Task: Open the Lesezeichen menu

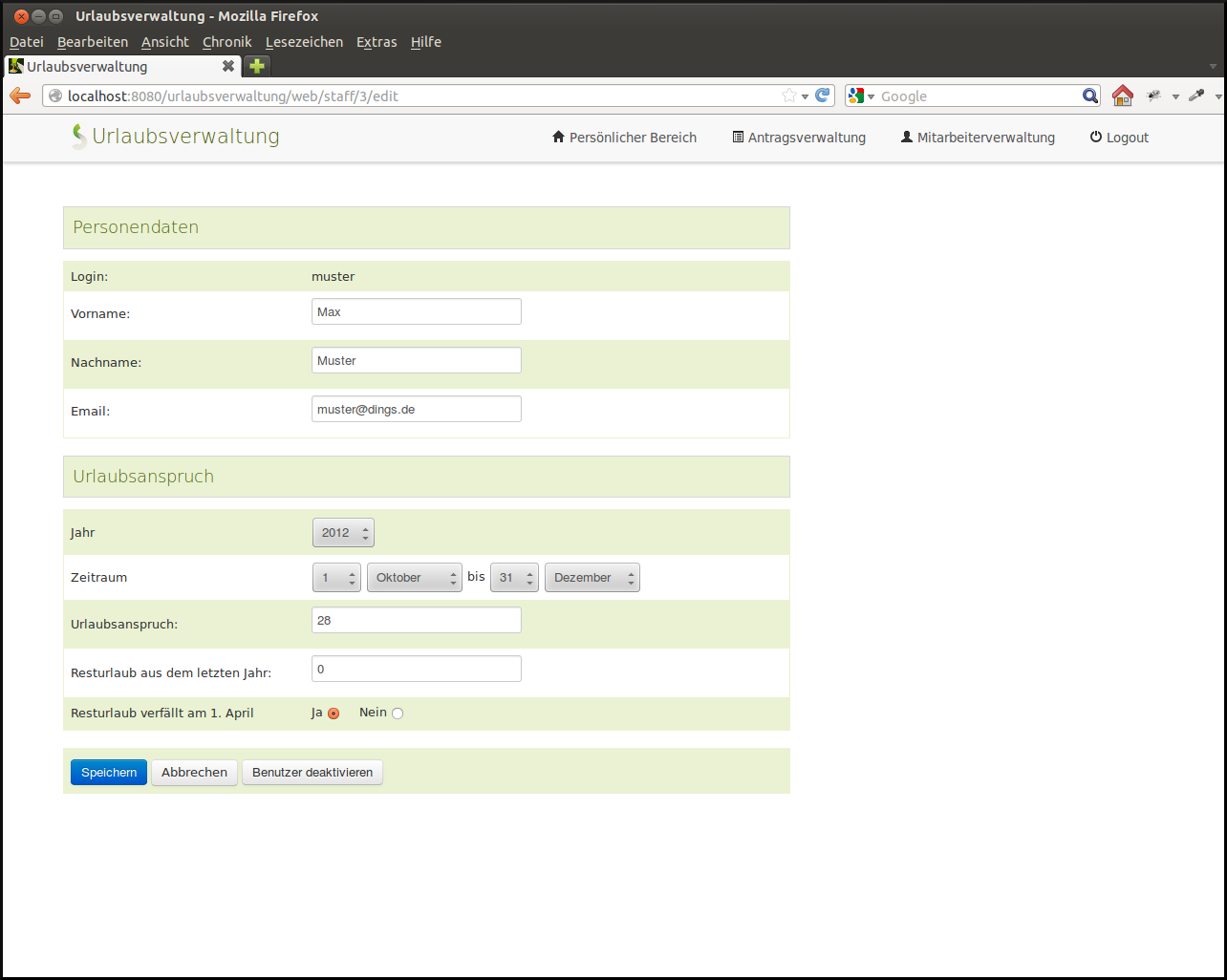Action: click(304, 42)
